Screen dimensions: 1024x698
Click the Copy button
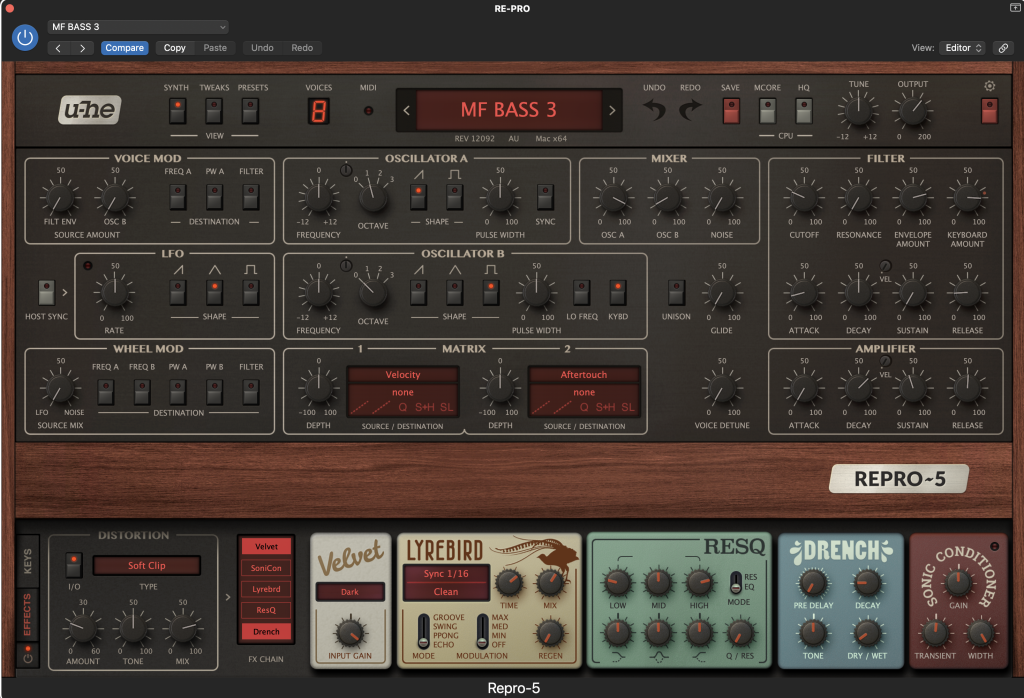175,48
